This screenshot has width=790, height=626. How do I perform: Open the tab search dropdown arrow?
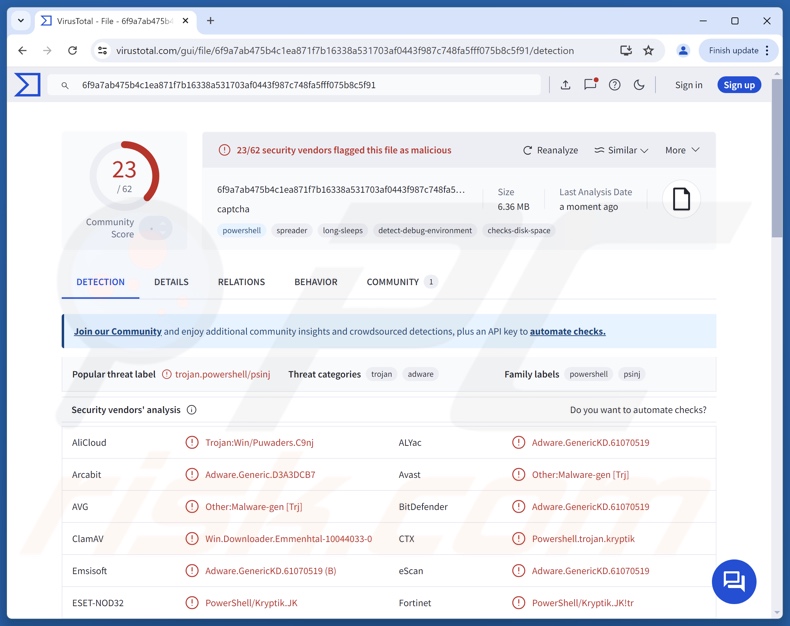click(21, 21)
